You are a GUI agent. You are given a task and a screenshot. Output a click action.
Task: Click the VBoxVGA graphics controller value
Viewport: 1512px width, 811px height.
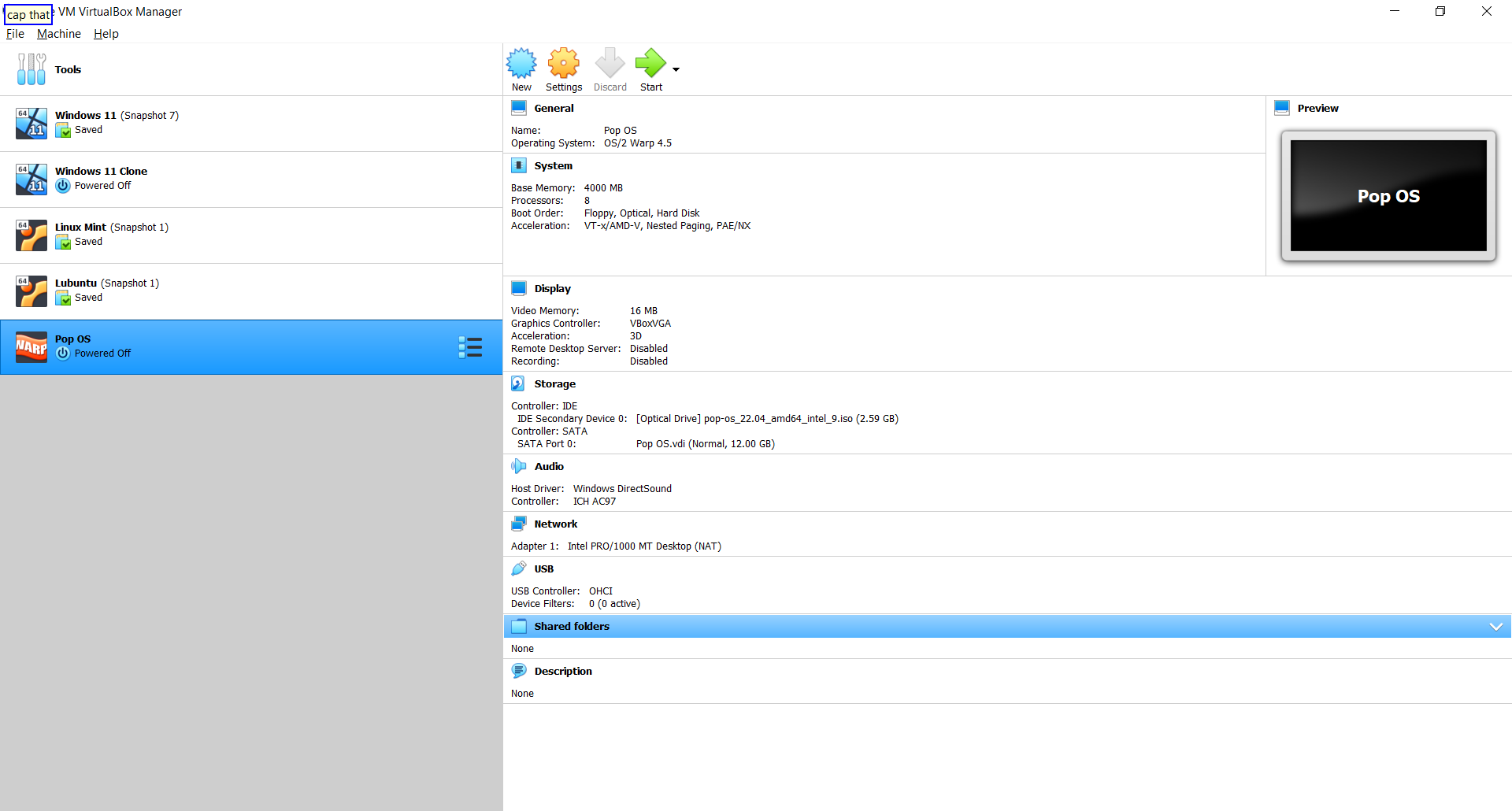point(650,324)
